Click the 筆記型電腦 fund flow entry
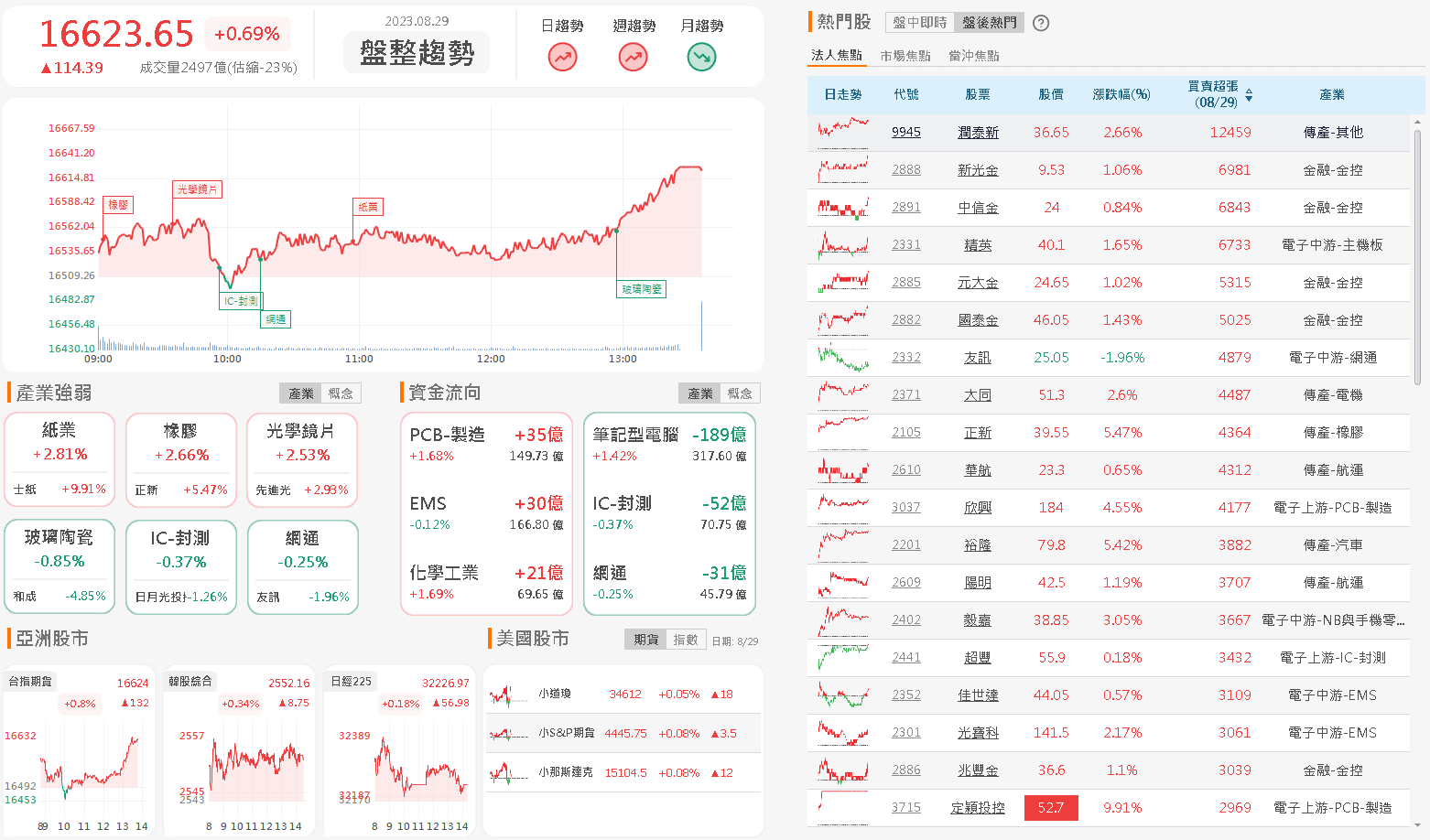The width and height of the screenshot is (1430, 840). coord(669,445)
